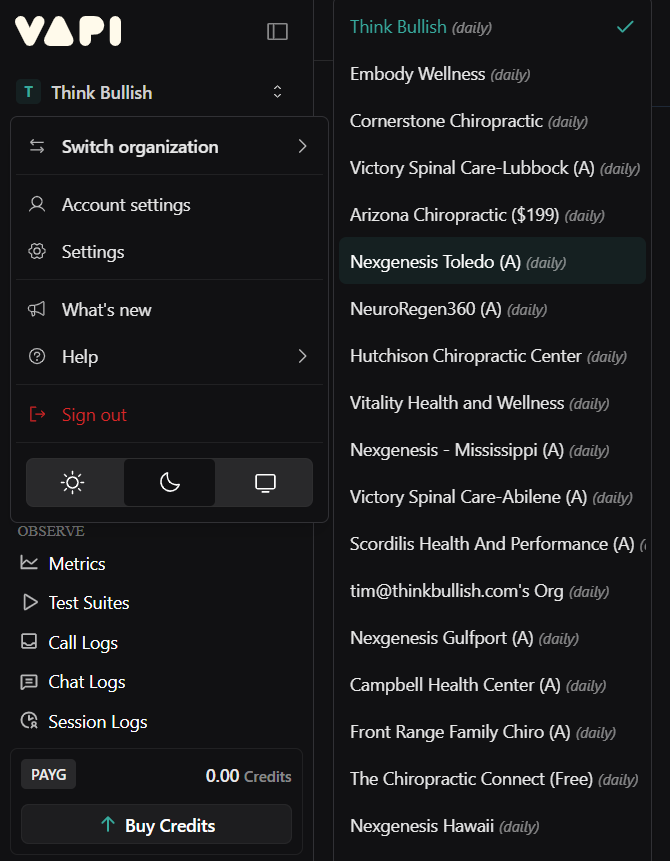Click the Account settings person icon
The height and width of the screenshot is (861, 670).
37,204
